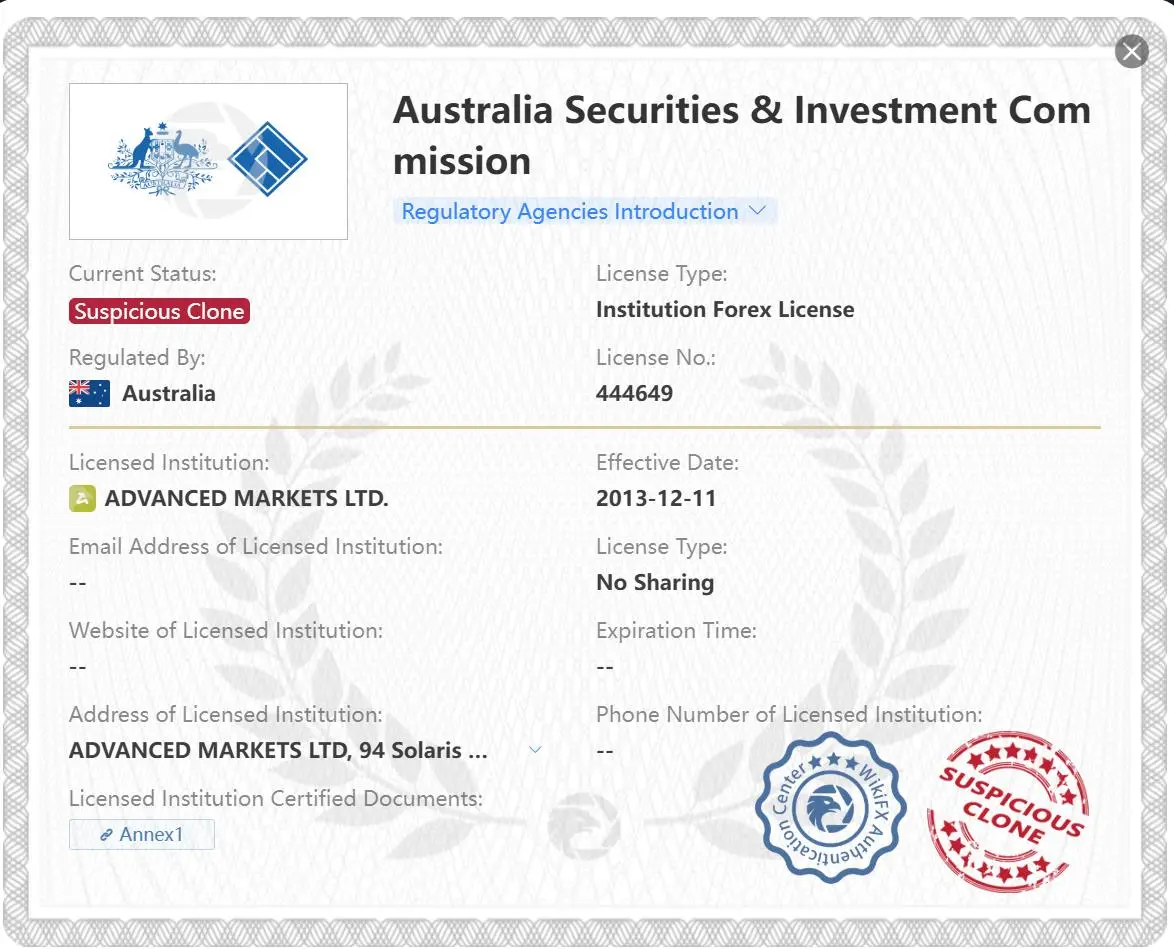Click the red Suspicious Clone stamp
Viewport: 1174px width, 949px height.
pyautogui.click(x=1008, y=812)
